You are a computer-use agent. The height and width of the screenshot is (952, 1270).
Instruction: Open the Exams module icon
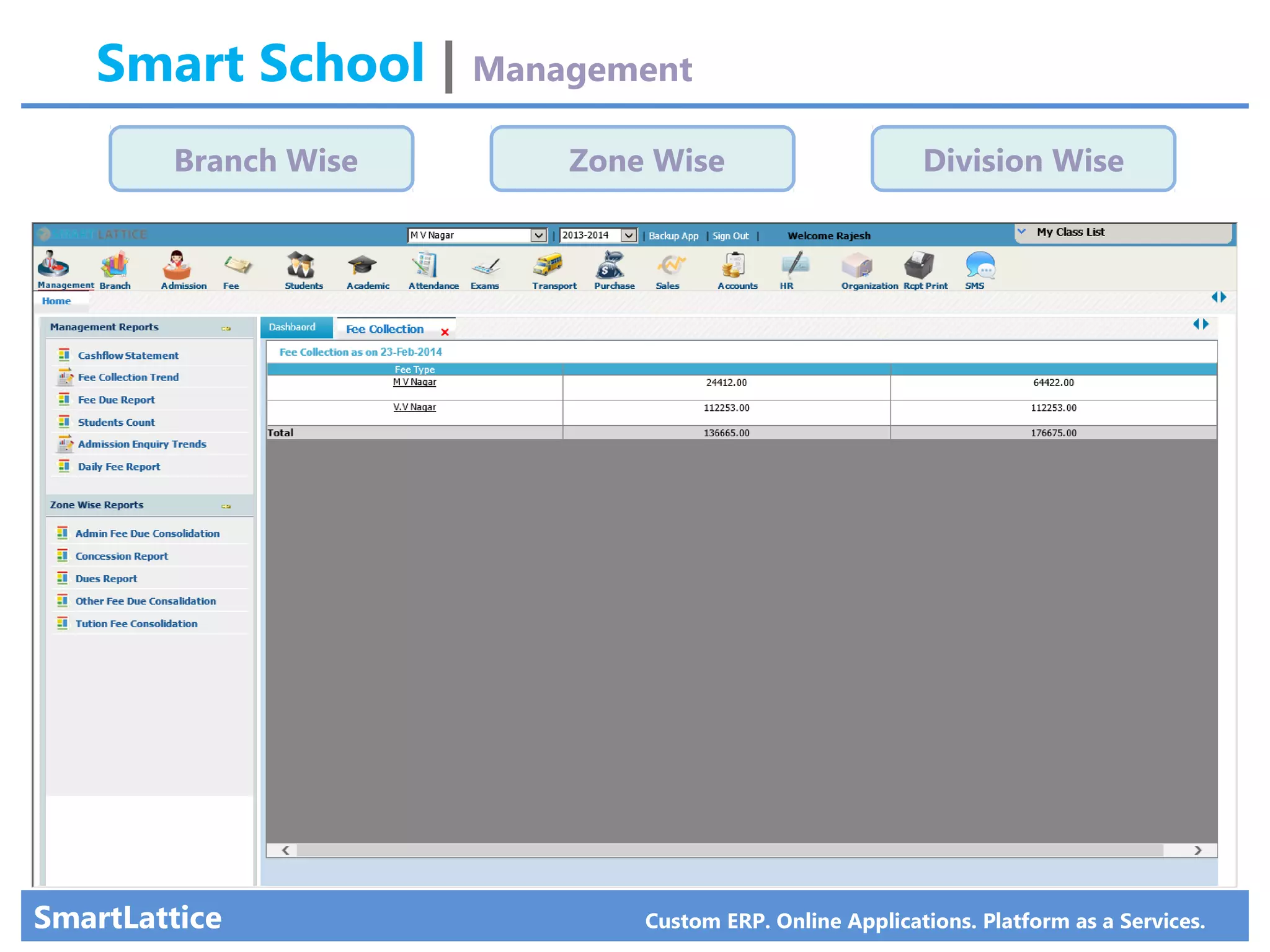coord(486,267)
